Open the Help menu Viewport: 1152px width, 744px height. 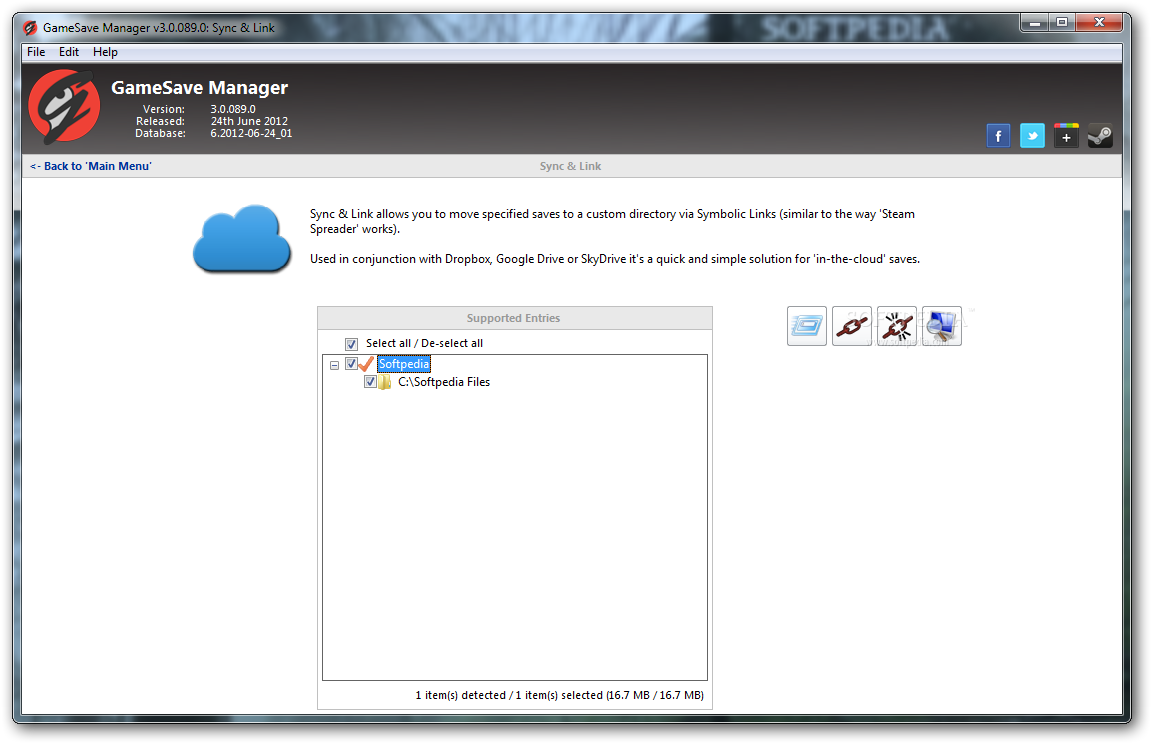105,52
